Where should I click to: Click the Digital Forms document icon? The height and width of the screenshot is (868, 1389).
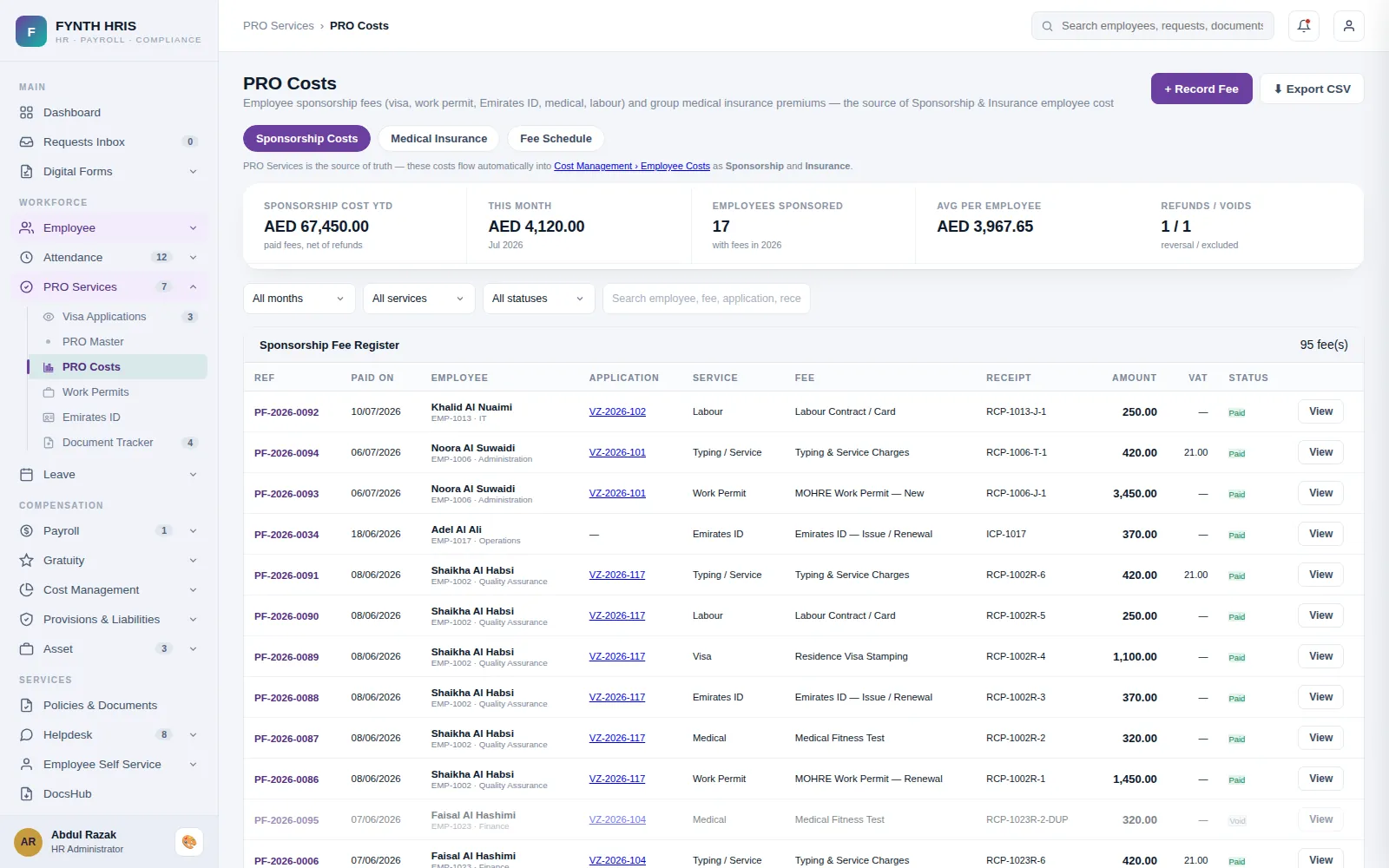[27, 172]
